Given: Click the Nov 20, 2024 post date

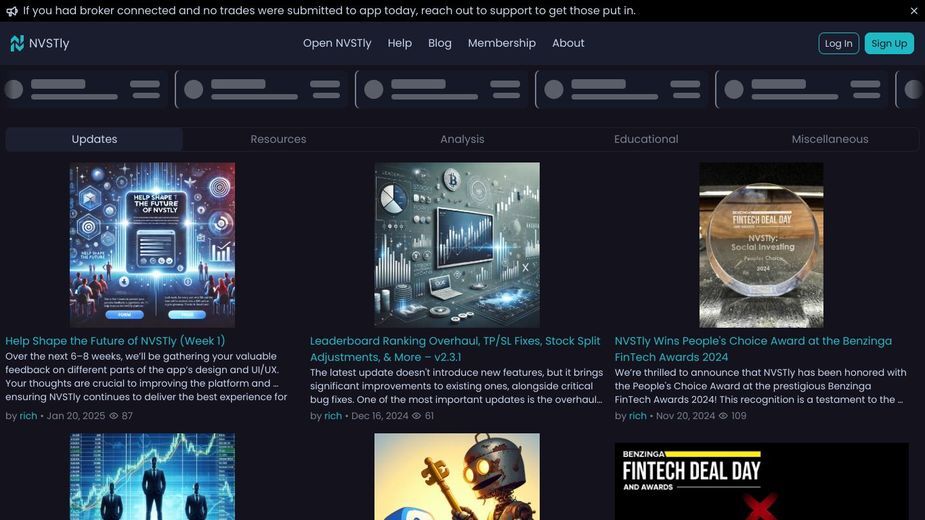Looking at the screenshot, I should coord(685,416).
